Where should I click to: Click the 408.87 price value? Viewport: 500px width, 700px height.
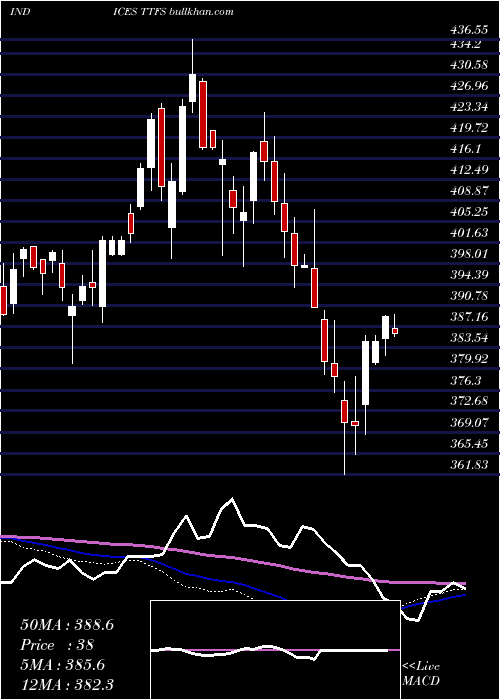(x=469, y=191)
